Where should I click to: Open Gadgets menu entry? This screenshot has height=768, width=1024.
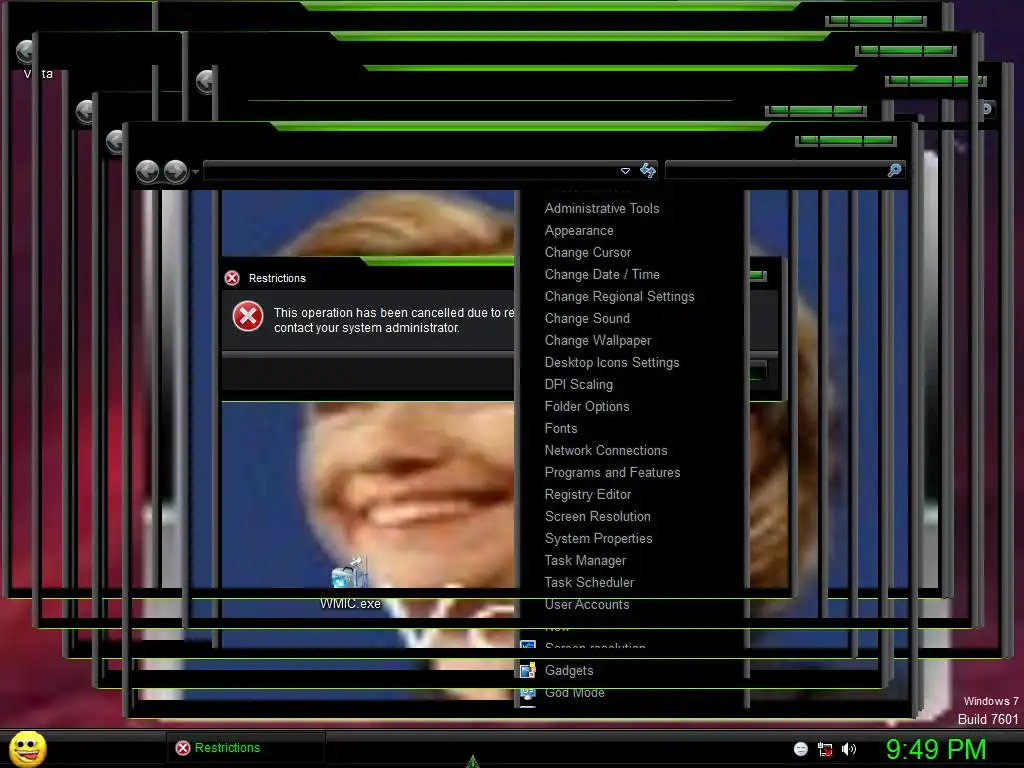(x=569, y=670)
